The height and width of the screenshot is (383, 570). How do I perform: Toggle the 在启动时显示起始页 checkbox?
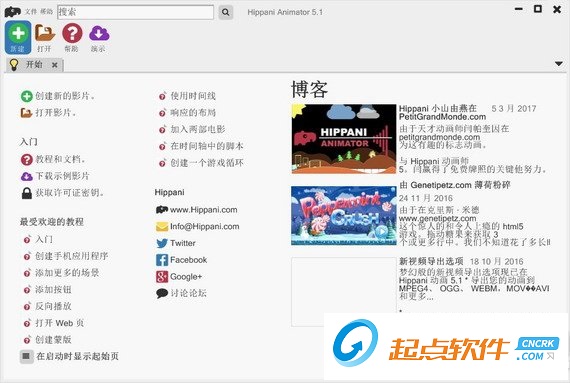pyautogui.click(x=26, y=356)
